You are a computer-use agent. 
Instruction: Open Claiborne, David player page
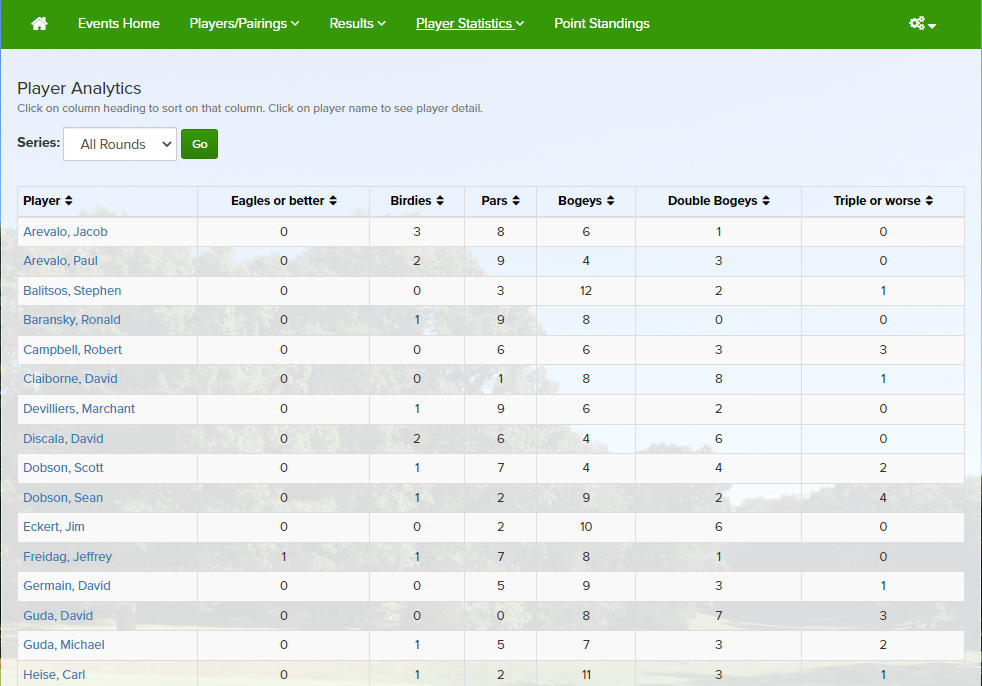coord(70,379)
